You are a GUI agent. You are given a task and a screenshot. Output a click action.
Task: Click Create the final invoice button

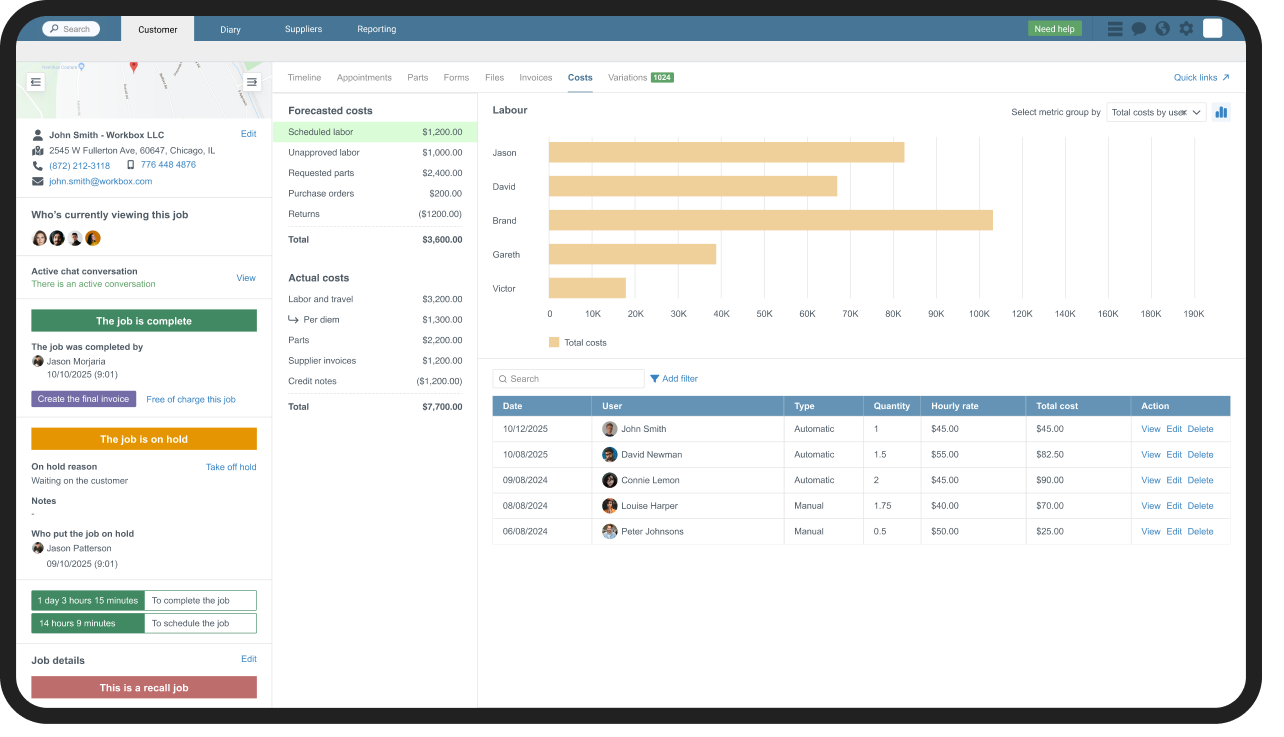(x=82, y=399)
